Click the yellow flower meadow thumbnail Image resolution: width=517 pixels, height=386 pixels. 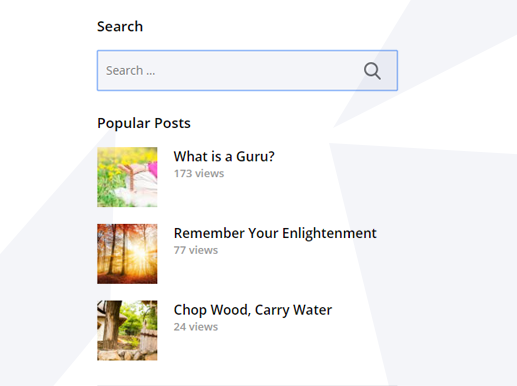[x=127, y=177]
